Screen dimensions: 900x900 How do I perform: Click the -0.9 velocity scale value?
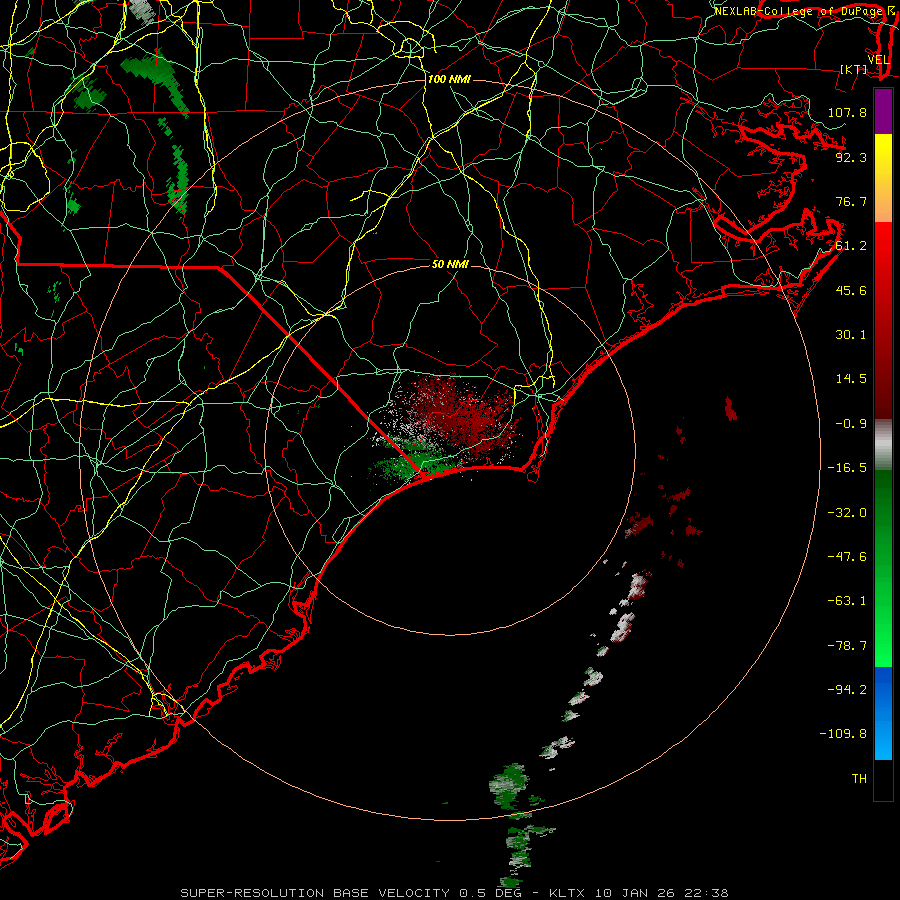851,424
